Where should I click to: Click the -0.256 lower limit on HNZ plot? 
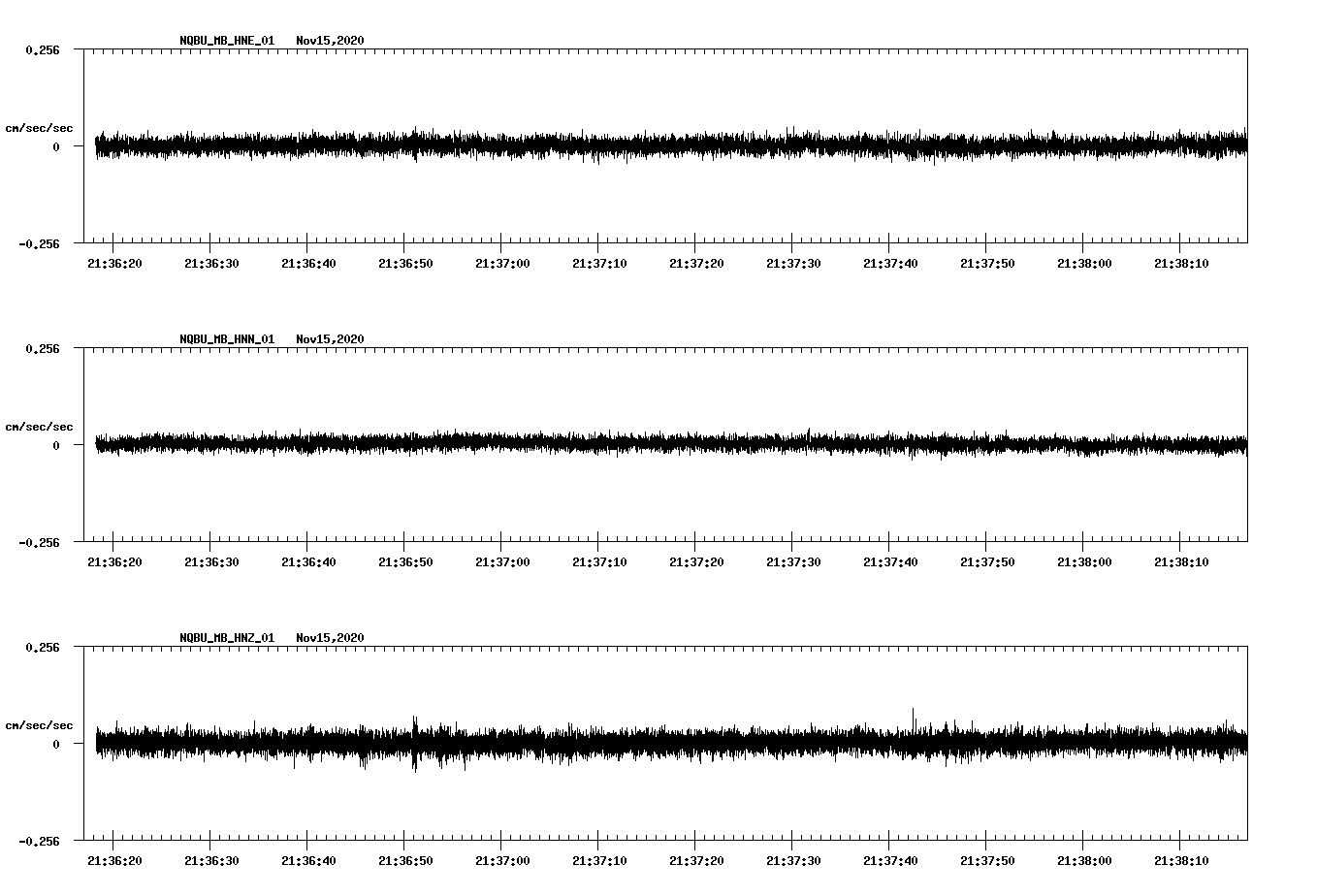tap(42, 843)
